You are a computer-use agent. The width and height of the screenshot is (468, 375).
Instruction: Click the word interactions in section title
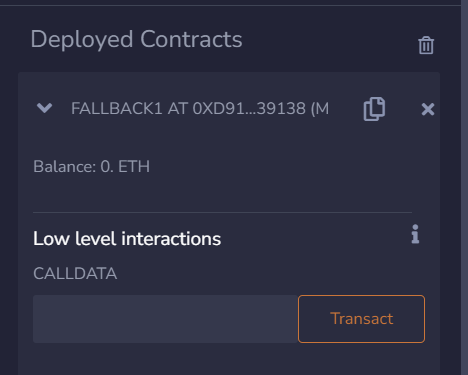[171, 239]
